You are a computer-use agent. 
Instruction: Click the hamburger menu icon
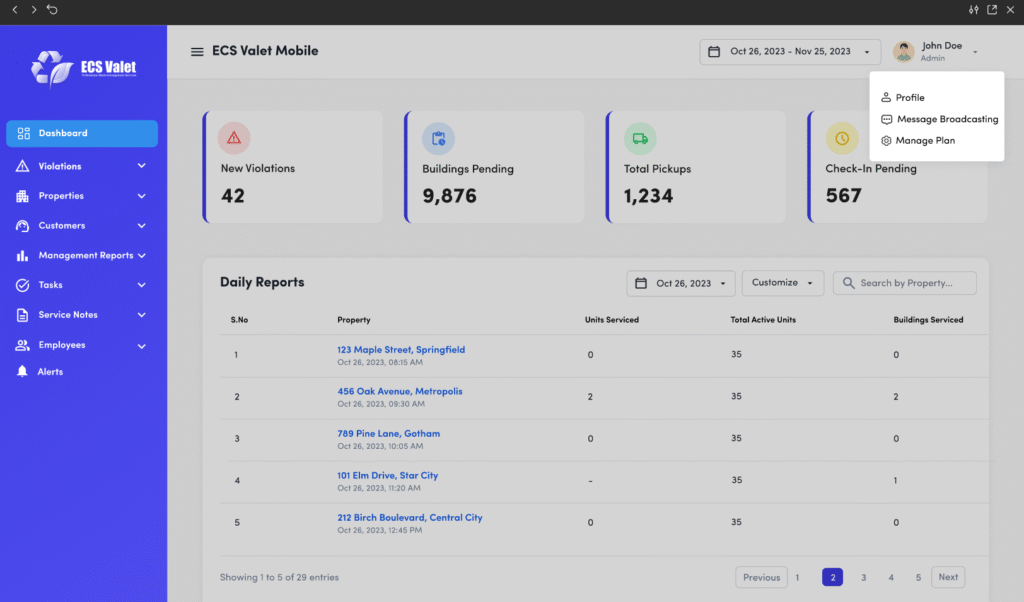[x=197, y=52]
